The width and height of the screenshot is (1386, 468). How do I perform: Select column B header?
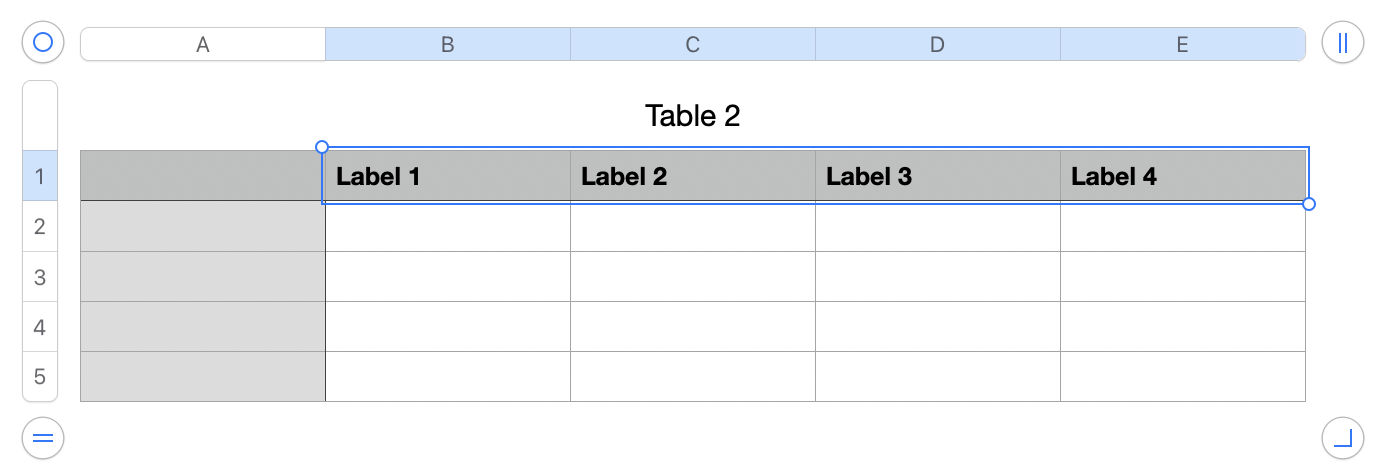448,44
